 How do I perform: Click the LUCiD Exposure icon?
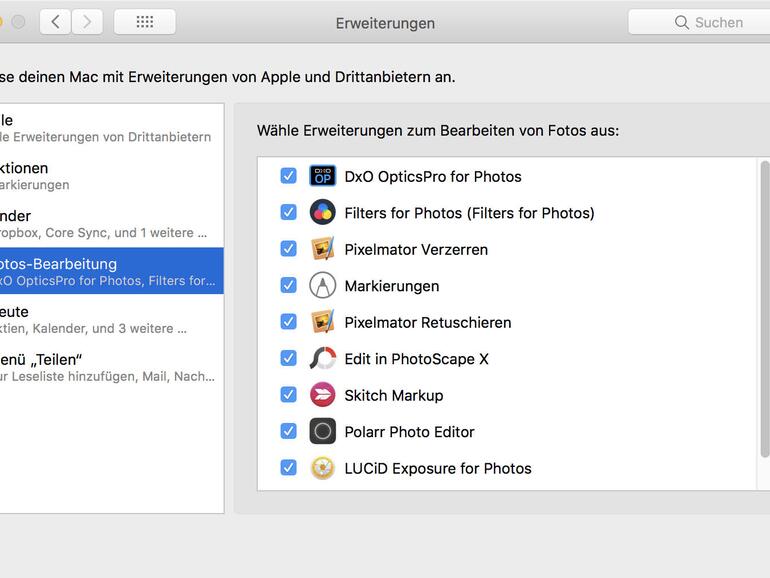pyautogui.click(x=323, y=468)
